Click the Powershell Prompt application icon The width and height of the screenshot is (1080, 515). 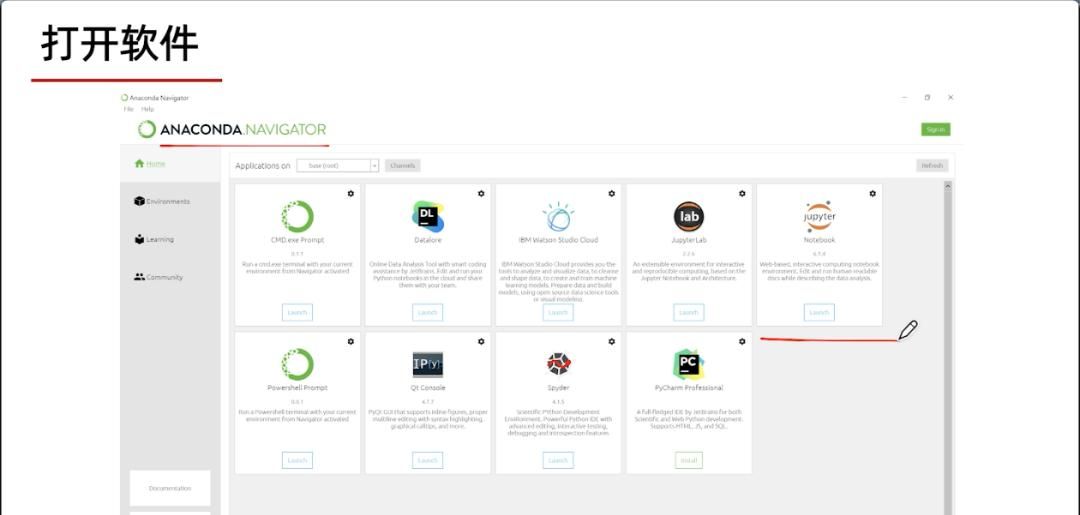tap(298, 364)
